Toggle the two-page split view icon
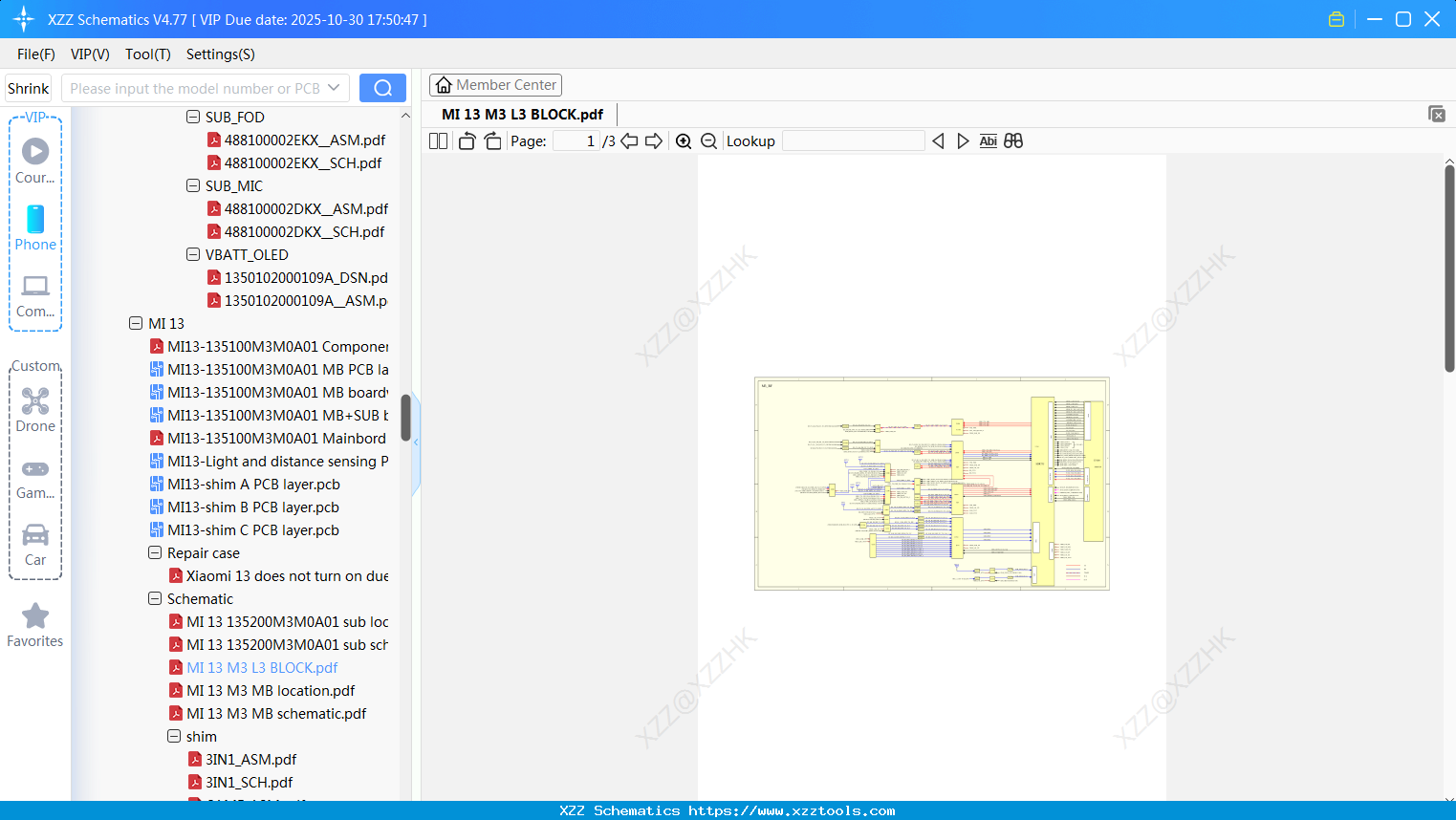 (x=438, y=141)
